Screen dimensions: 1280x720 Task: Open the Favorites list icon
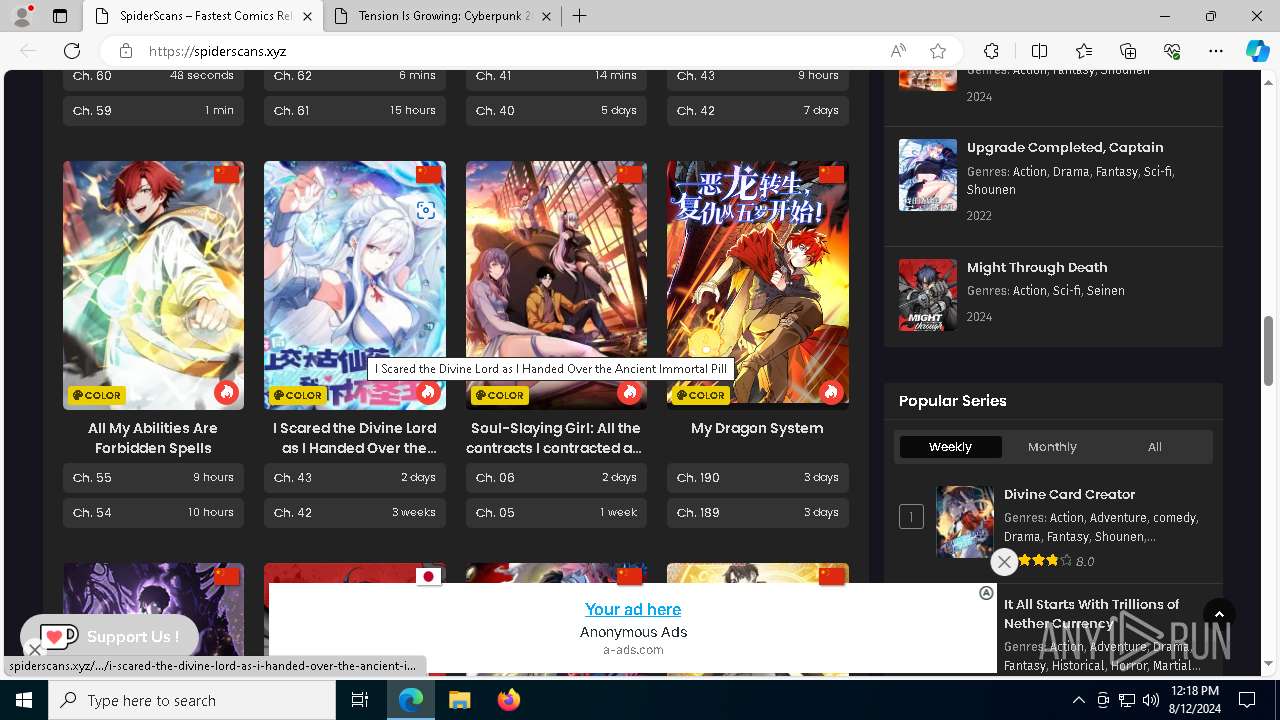(1084, 51)
